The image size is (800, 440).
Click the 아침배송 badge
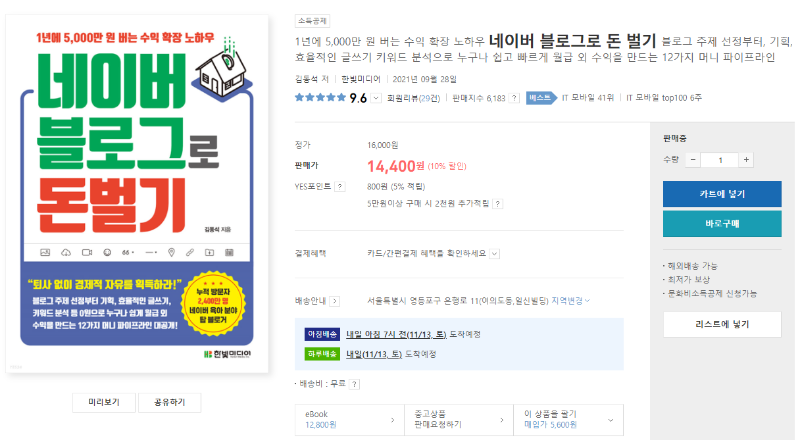[x=324, y=335]
